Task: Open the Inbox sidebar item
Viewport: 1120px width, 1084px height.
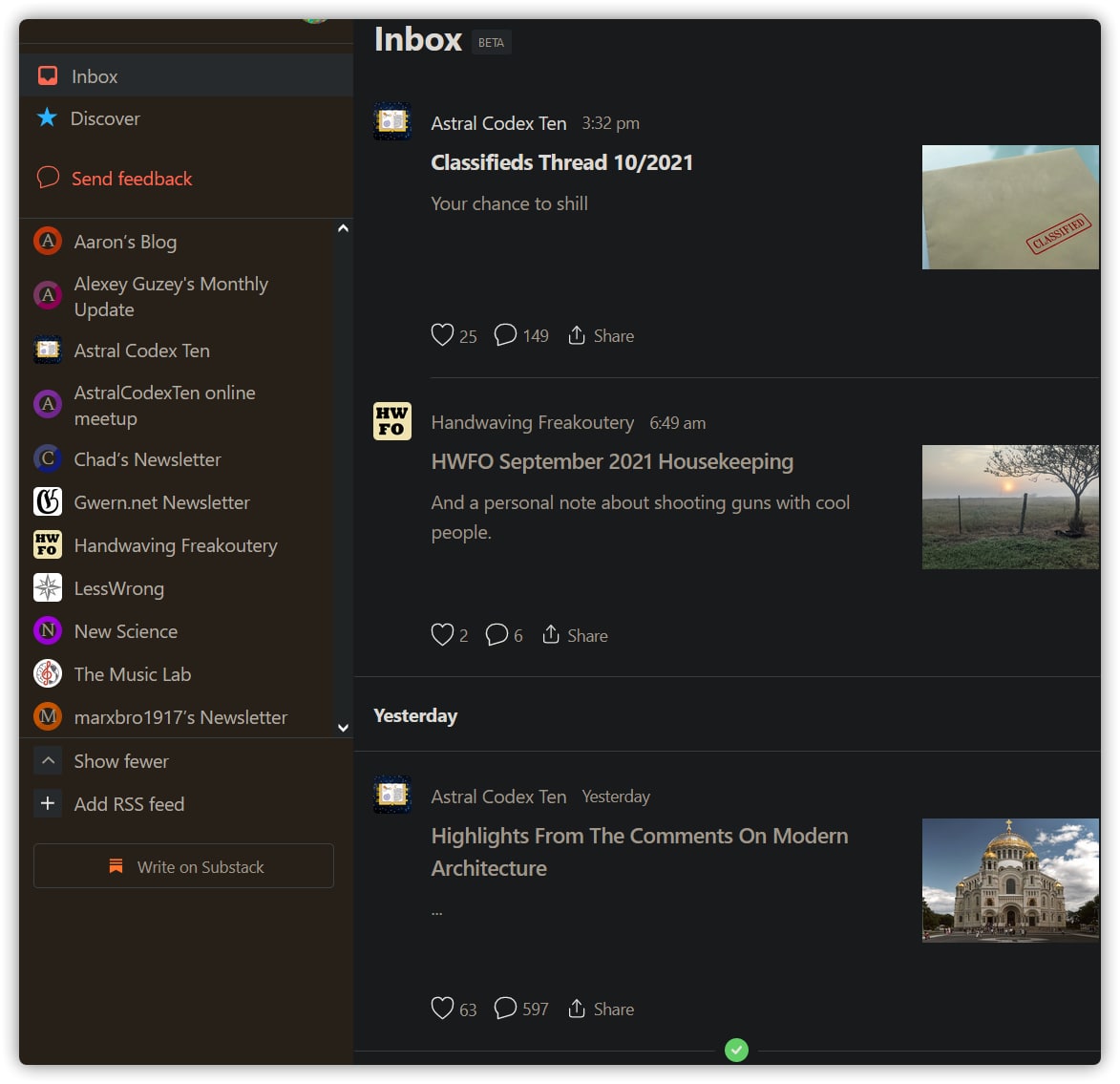Action: [186, 75]
